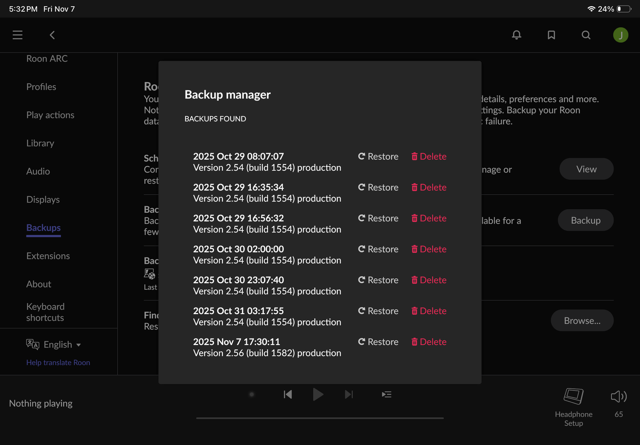
Task: Go back using the left arrow
Action: [52, 35]
